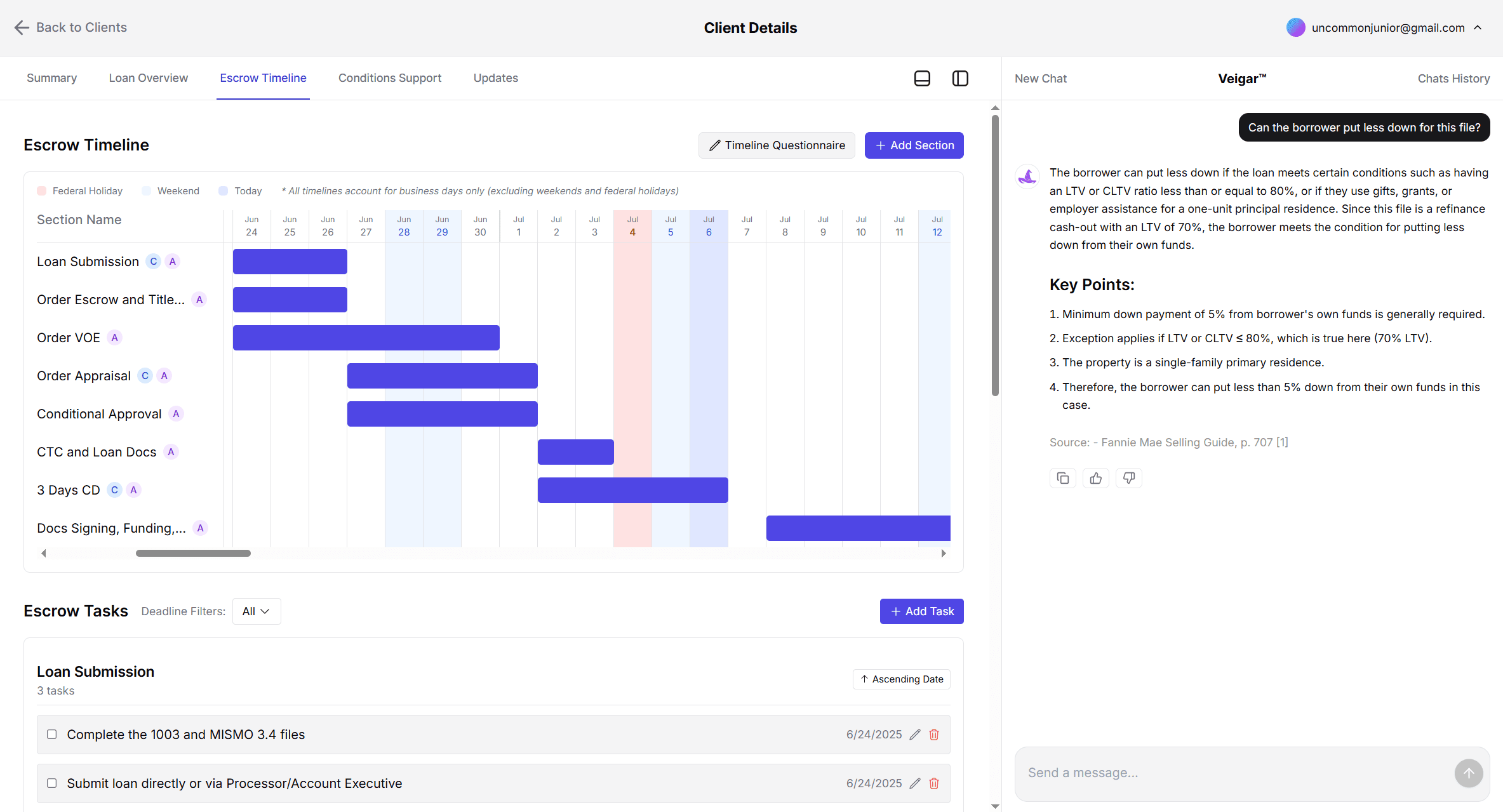
Task: Select the Escrow Timeline tab
Action: coord(263,78)
